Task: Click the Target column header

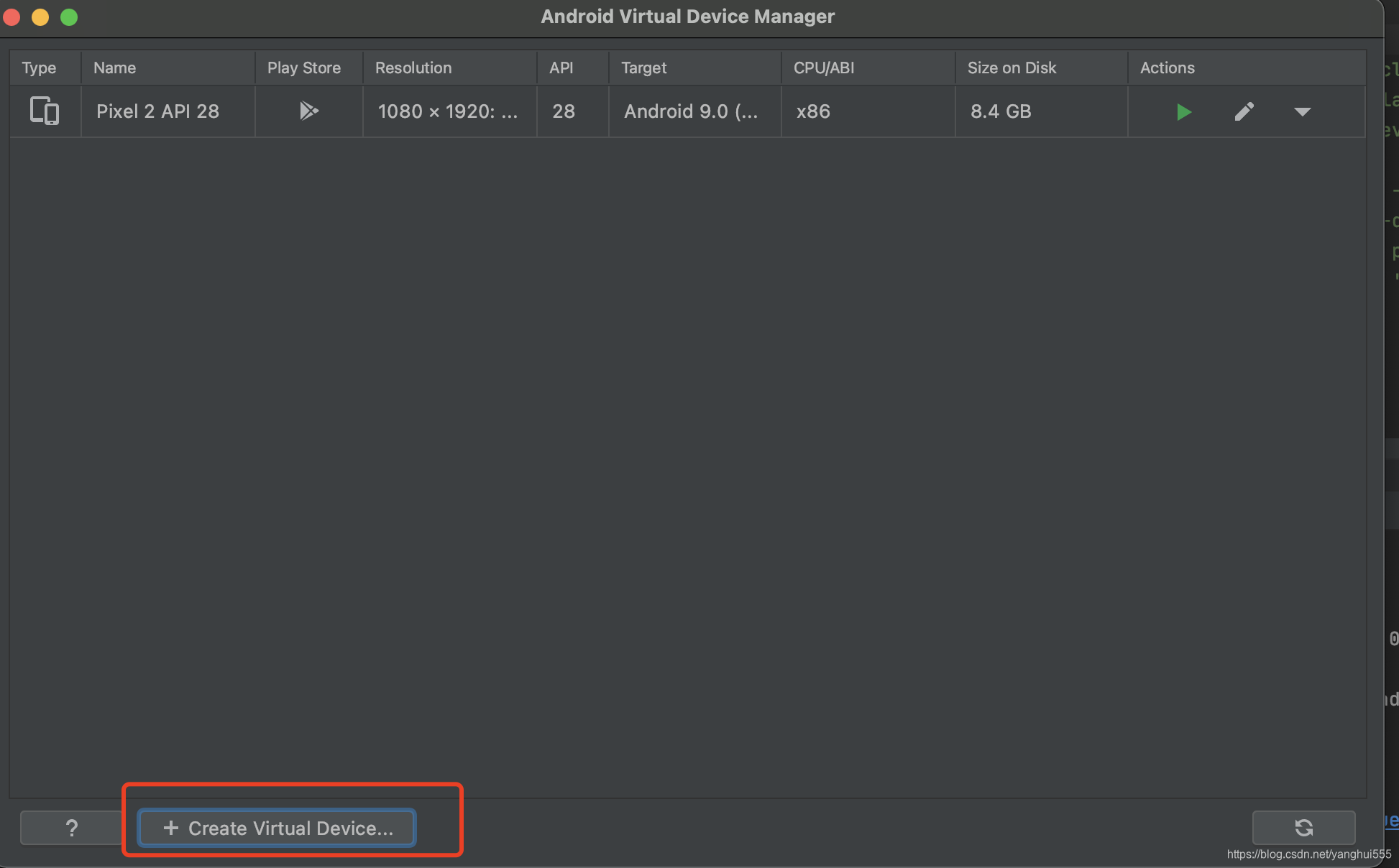Action: click(643, 68)
